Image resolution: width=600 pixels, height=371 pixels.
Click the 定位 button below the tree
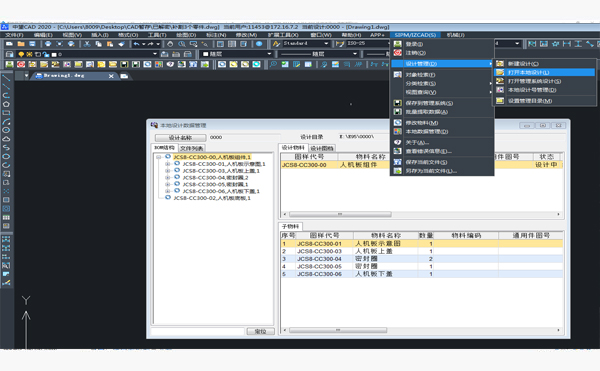point(260,331)
